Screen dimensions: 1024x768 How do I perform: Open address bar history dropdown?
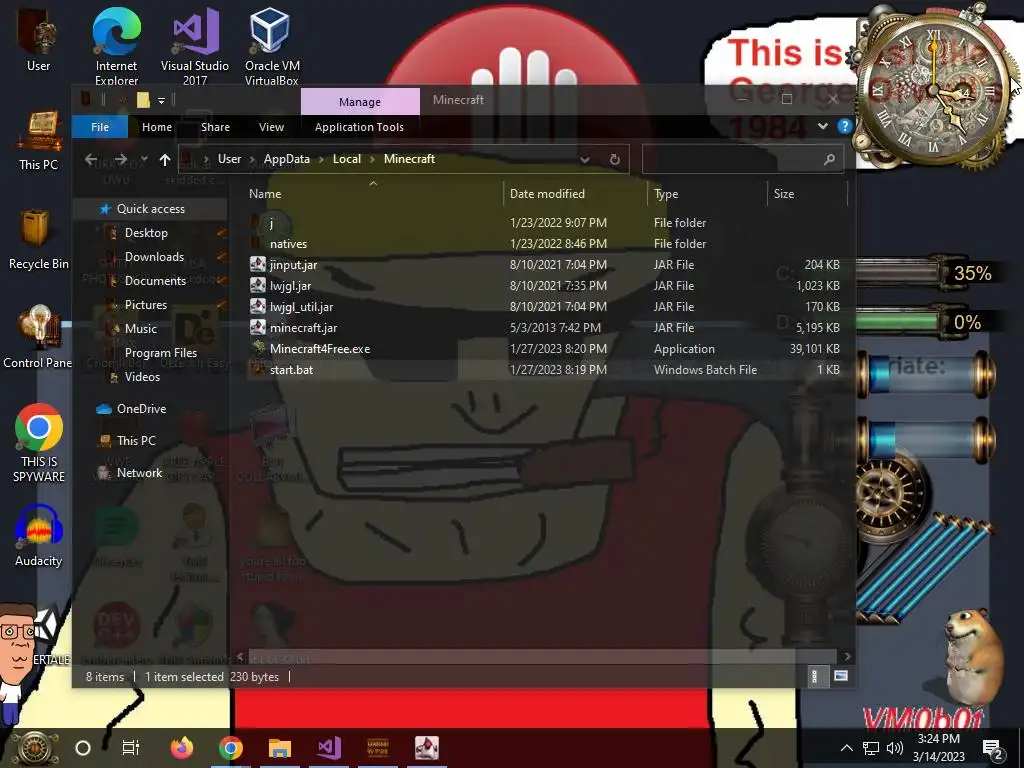584,159
